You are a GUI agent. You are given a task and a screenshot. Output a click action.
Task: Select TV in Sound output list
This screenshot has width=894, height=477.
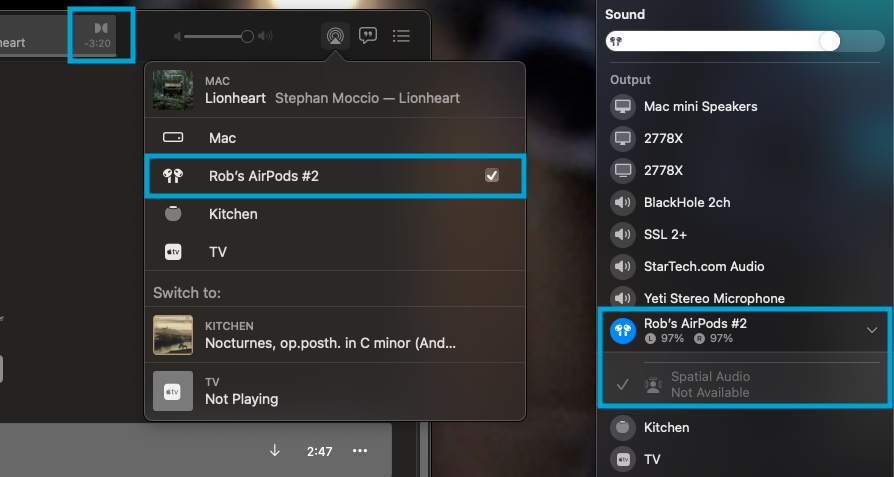pos(745,459)
